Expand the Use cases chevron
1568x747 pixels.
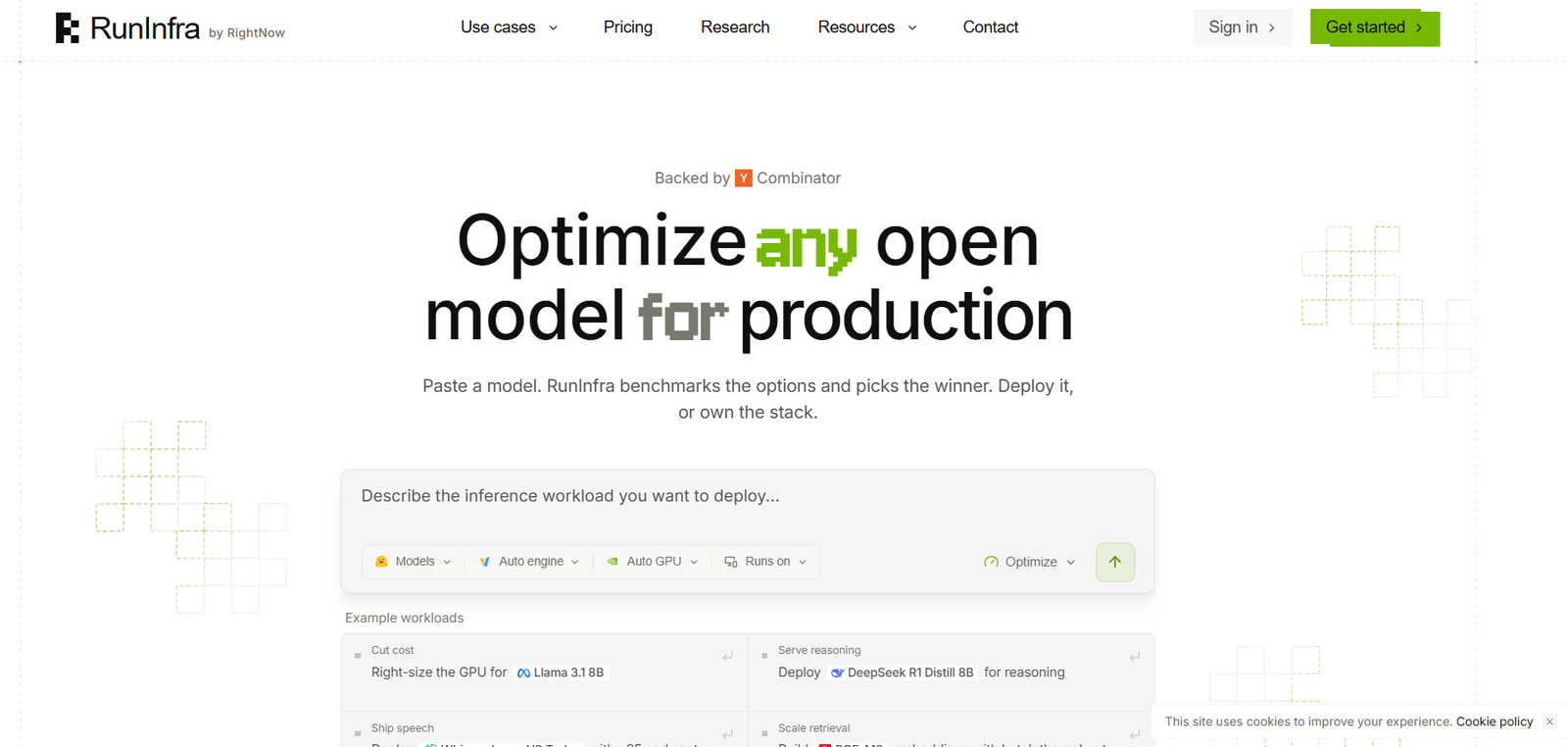pyautogui.click(x=553, y=27)
